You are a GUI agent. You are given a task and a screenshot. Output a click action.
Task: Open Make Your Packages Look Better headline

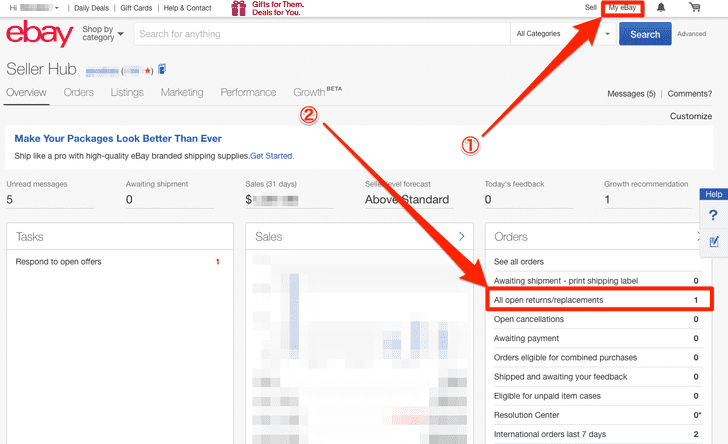118,138
